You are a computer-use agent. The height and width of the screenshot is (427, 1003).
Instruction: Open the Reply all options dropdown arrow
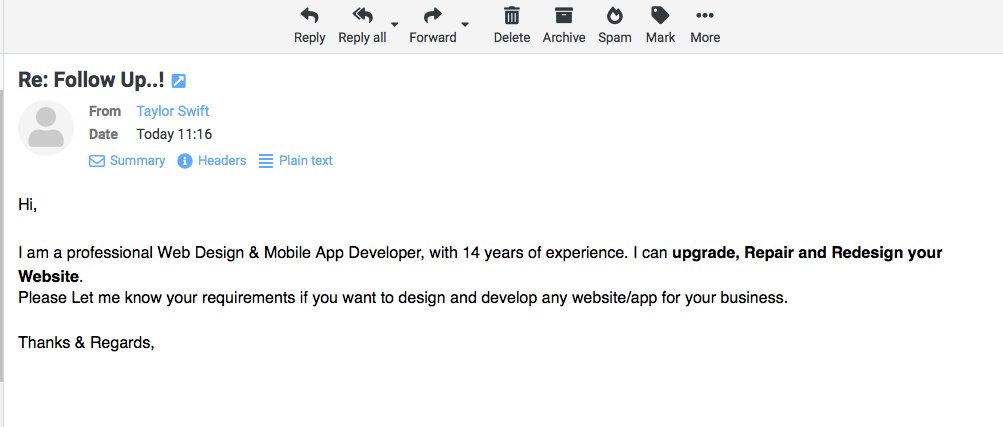click(395, 24)
